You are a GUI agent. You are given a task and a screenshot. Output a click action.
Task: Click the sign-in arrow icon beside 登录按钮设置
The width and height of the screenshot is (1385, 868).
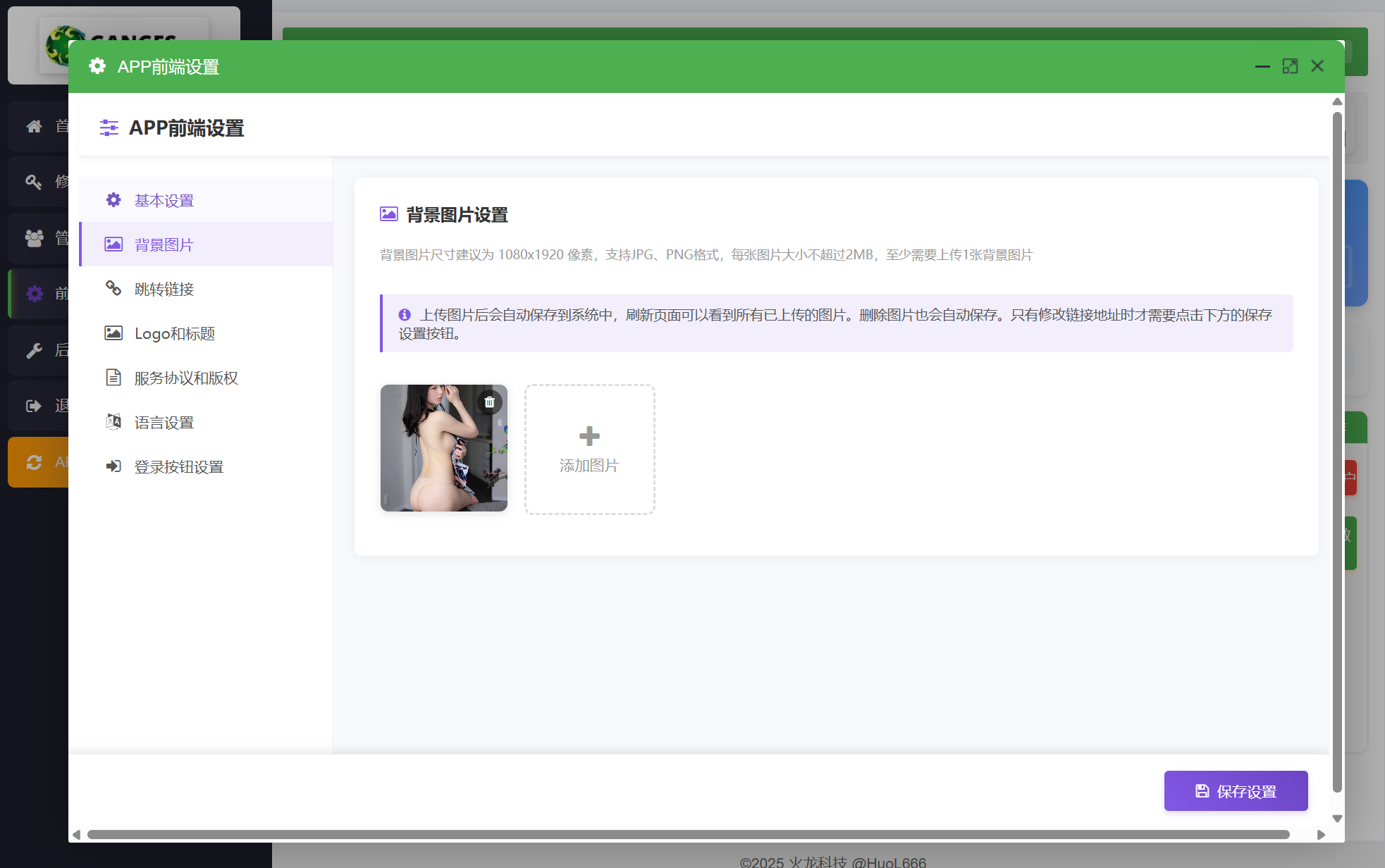click(113, 466)
